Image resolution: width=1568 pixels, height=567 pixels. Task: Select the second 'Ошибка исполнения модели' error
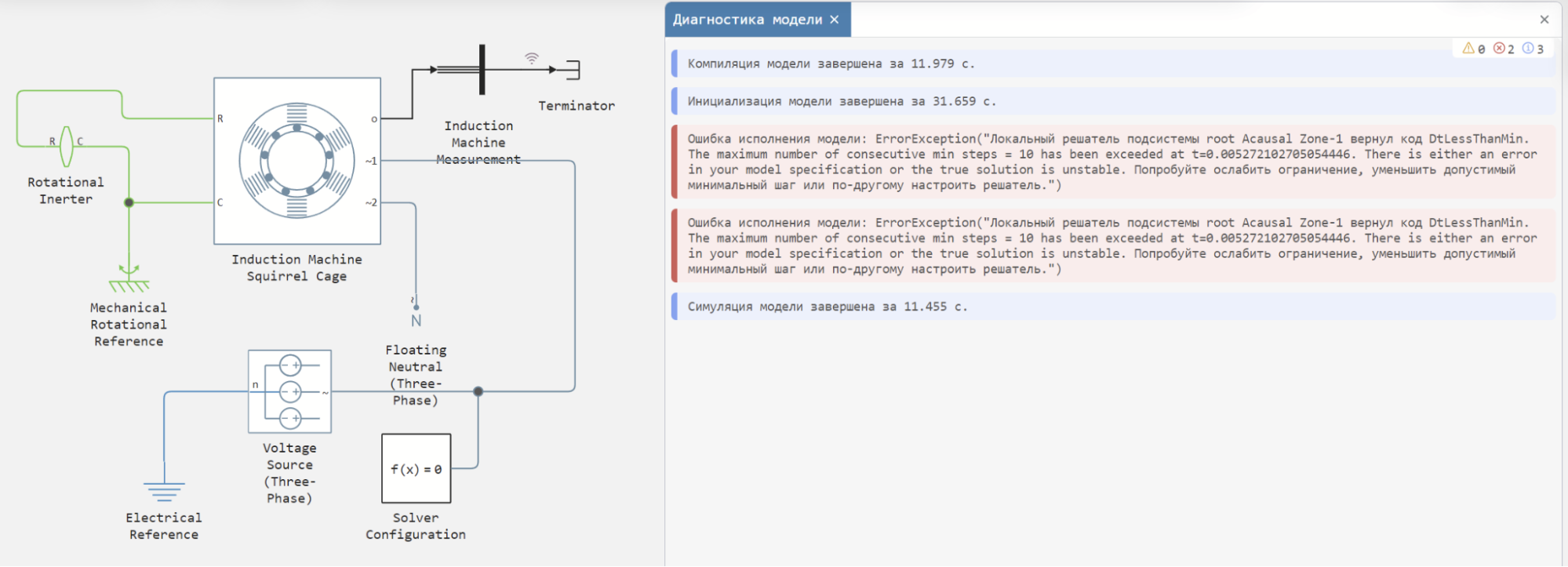[1113, 245]
